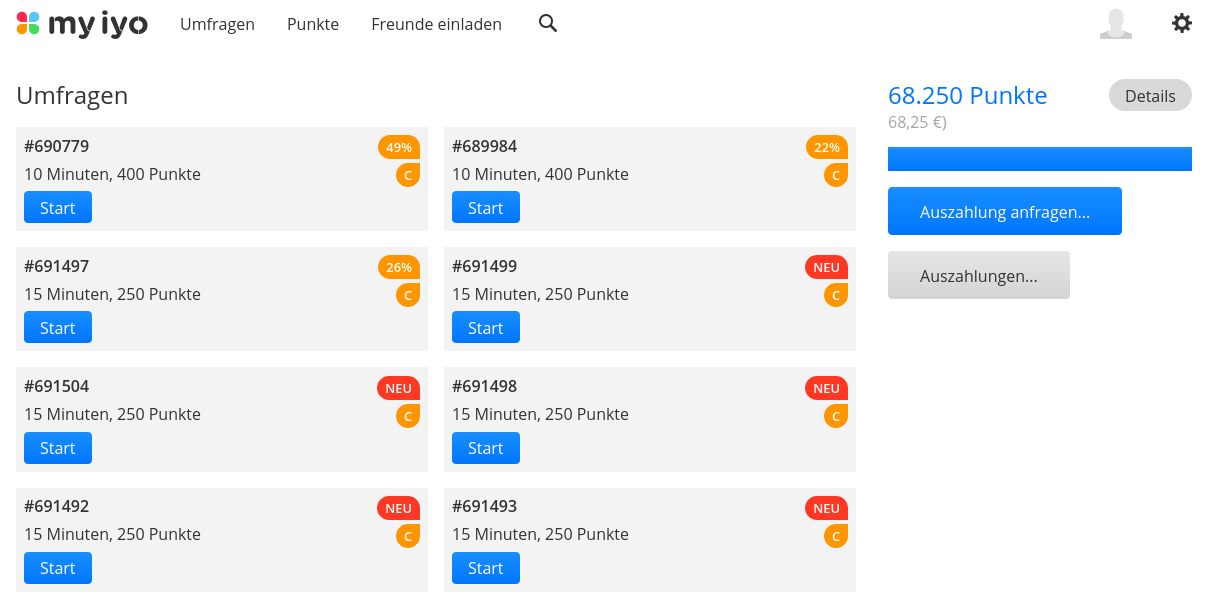Click the Details button next to points
The height and width of the screenshot is (602, 1220).
tap(1150, 95)
